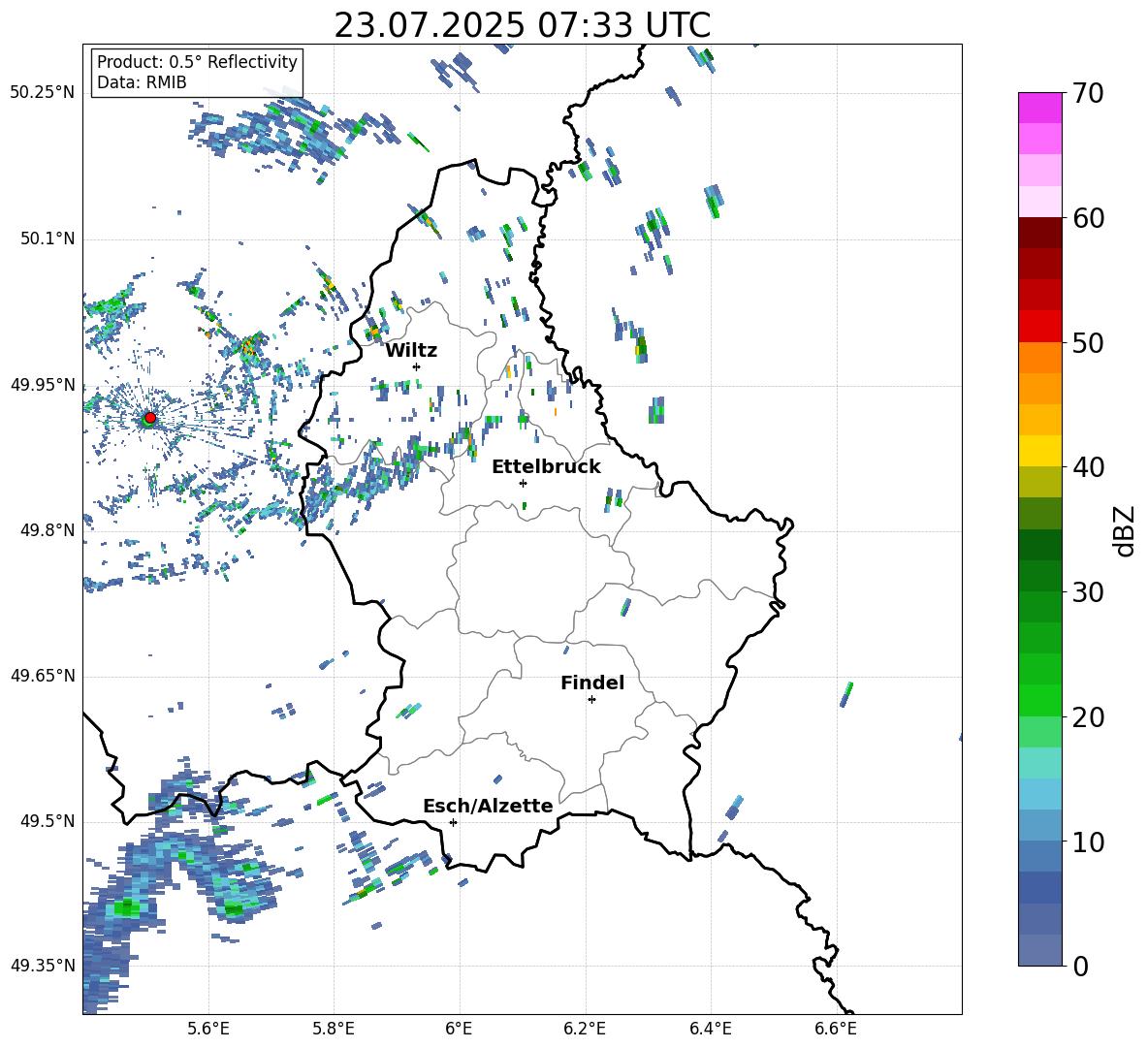Click the 5.8°E longitude label
The image size is (1148, 1048).
tap(334, 1029)
